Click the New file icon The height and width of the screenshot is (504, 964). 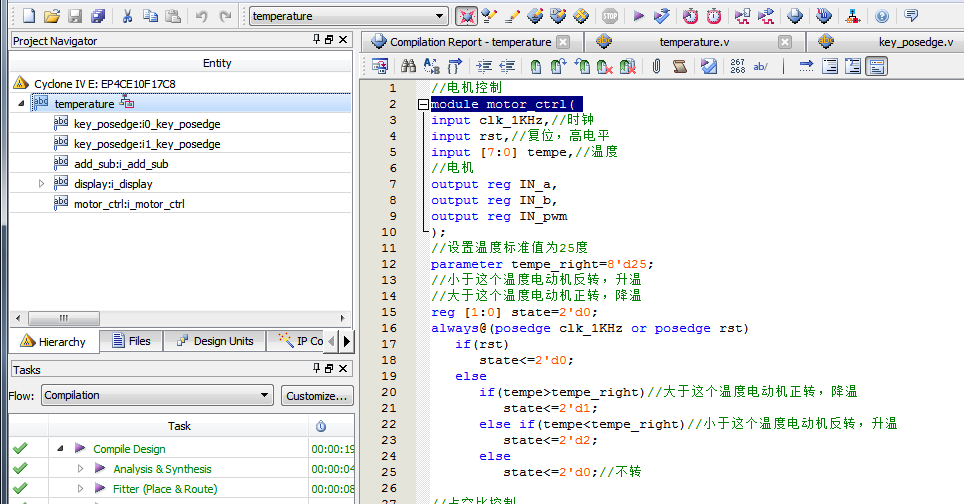[28, 16]
